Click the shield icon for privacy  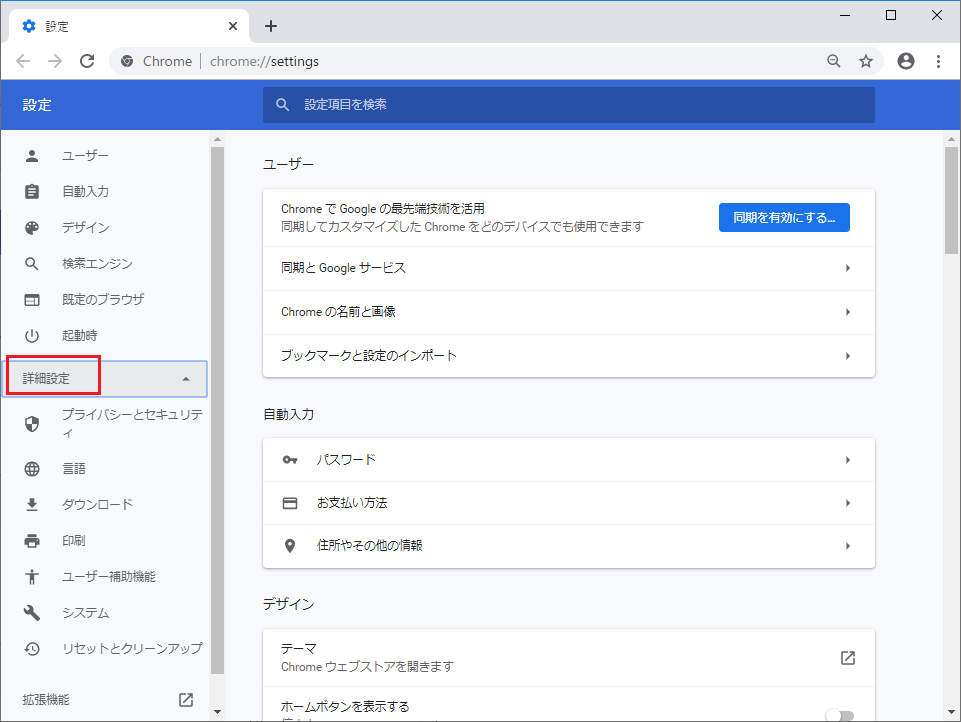(x=32, y=424)
